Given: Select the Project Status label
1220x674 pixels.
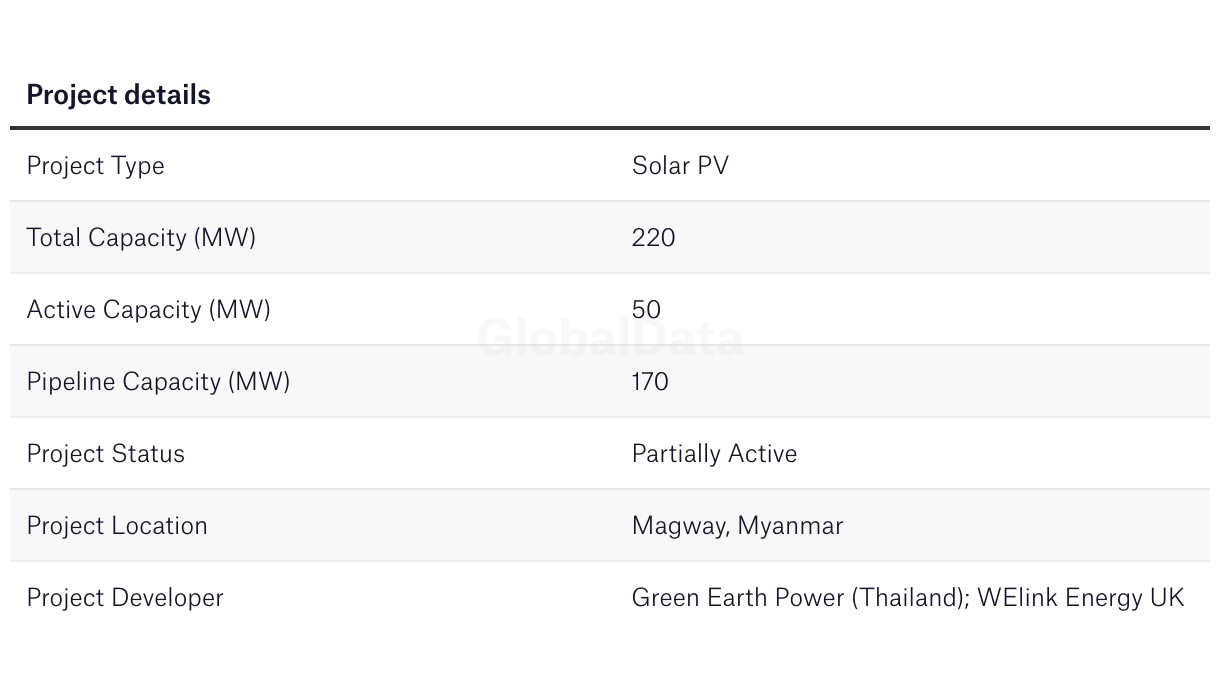Looking at the screenshot, I should coord(105,454).
